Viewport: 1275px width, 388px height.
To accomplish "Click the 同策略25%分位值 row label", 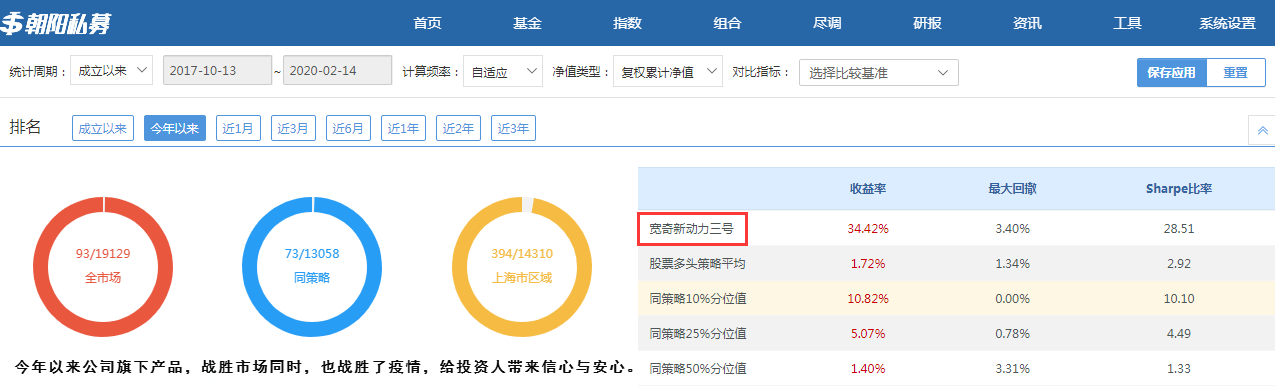I will tap(698, 333).
